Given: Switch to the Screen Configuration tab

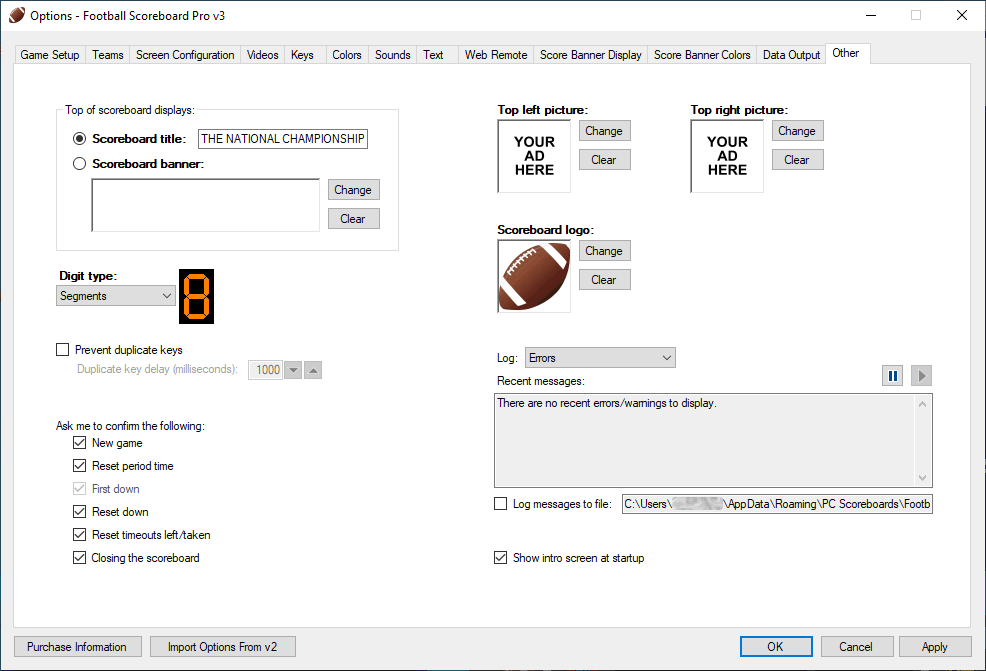Looking at the screenshot, I should pos(185,55).
